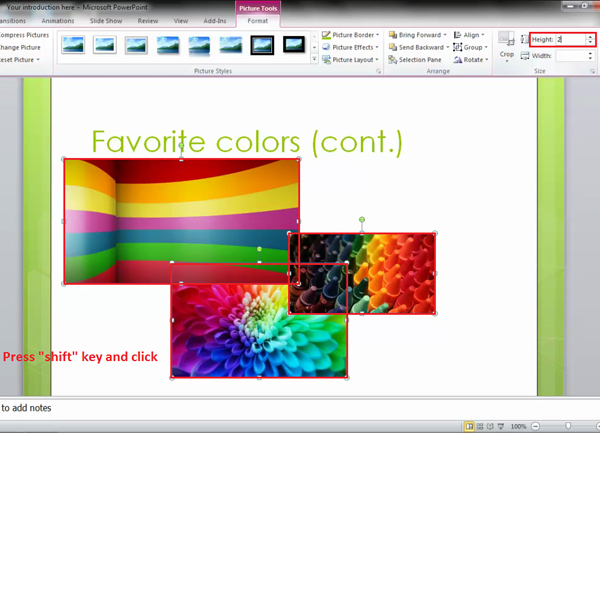The width and height of the screenshot is (600, 600).
Task: Expand the Bring Forward dropdown arrow
Action: (445, 35)
